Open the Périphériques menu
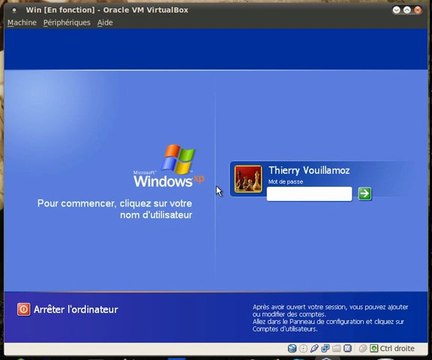Image resolution: width=432 pixels, height=360 pixels. coord(67,23)
